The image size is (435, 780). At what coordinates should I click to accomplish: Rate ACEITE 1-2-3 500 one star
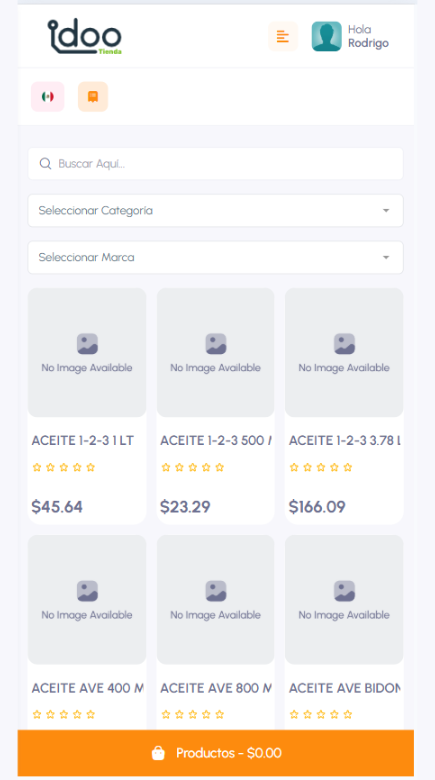[x=166, y=467]
